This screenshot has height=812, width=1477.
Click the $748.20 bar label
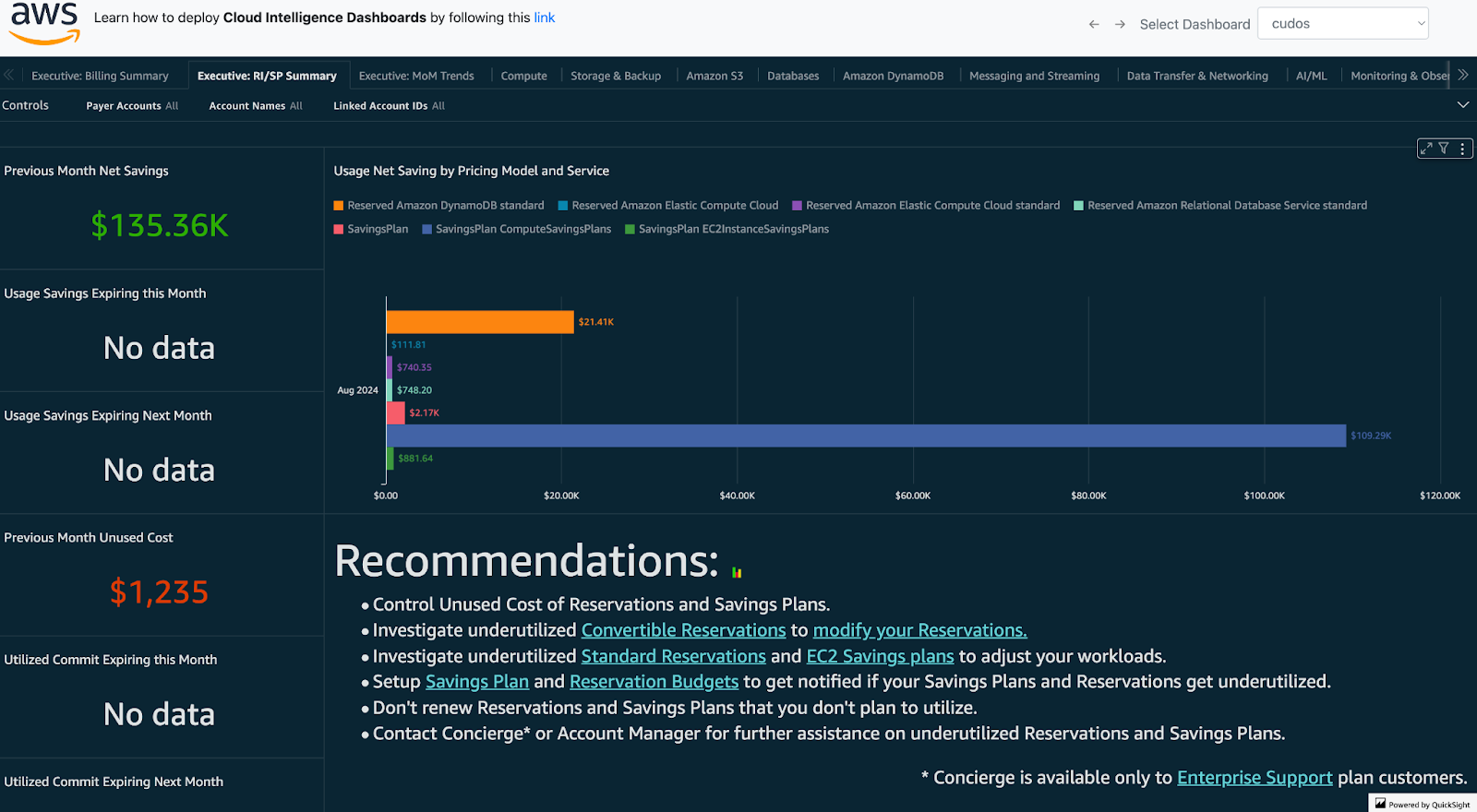point(414,390)
